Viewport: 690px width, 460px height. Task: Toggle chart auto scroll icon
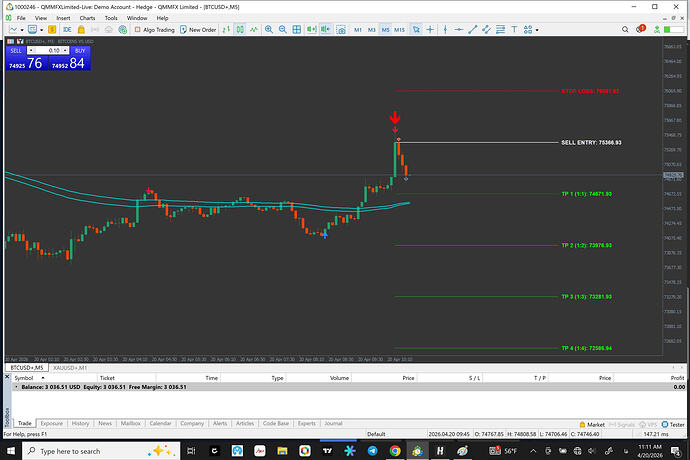tap(311, 29)
